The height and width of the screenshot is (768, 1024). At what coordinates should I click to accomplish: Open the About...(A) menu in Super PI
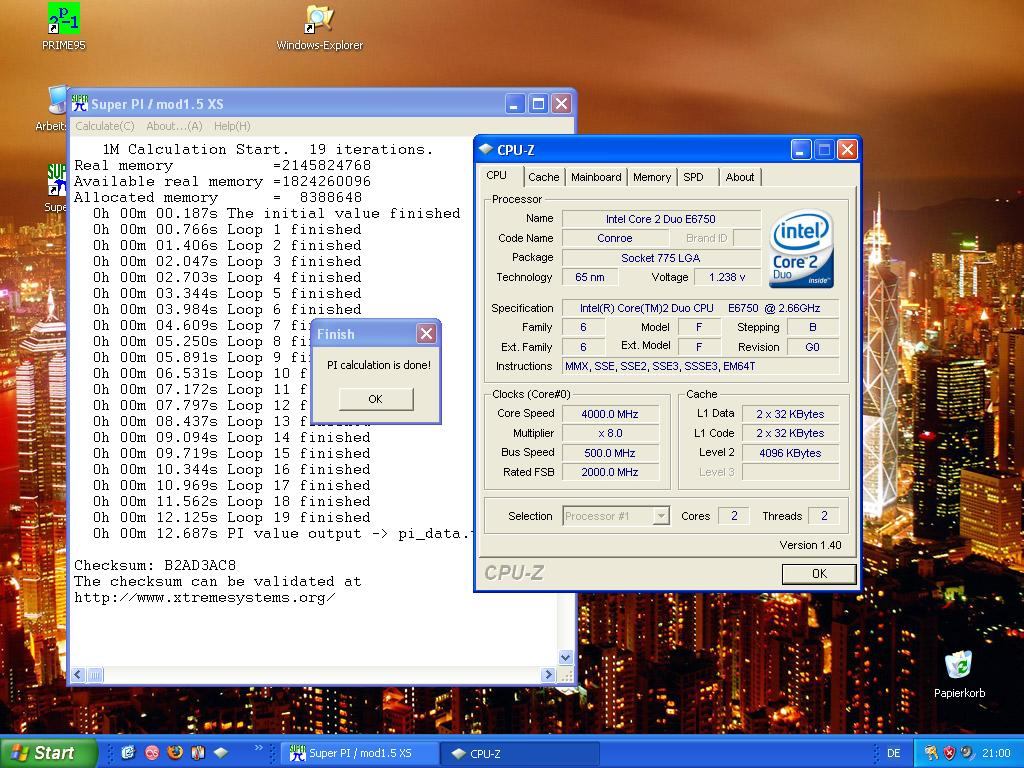[x=174, y=126]
